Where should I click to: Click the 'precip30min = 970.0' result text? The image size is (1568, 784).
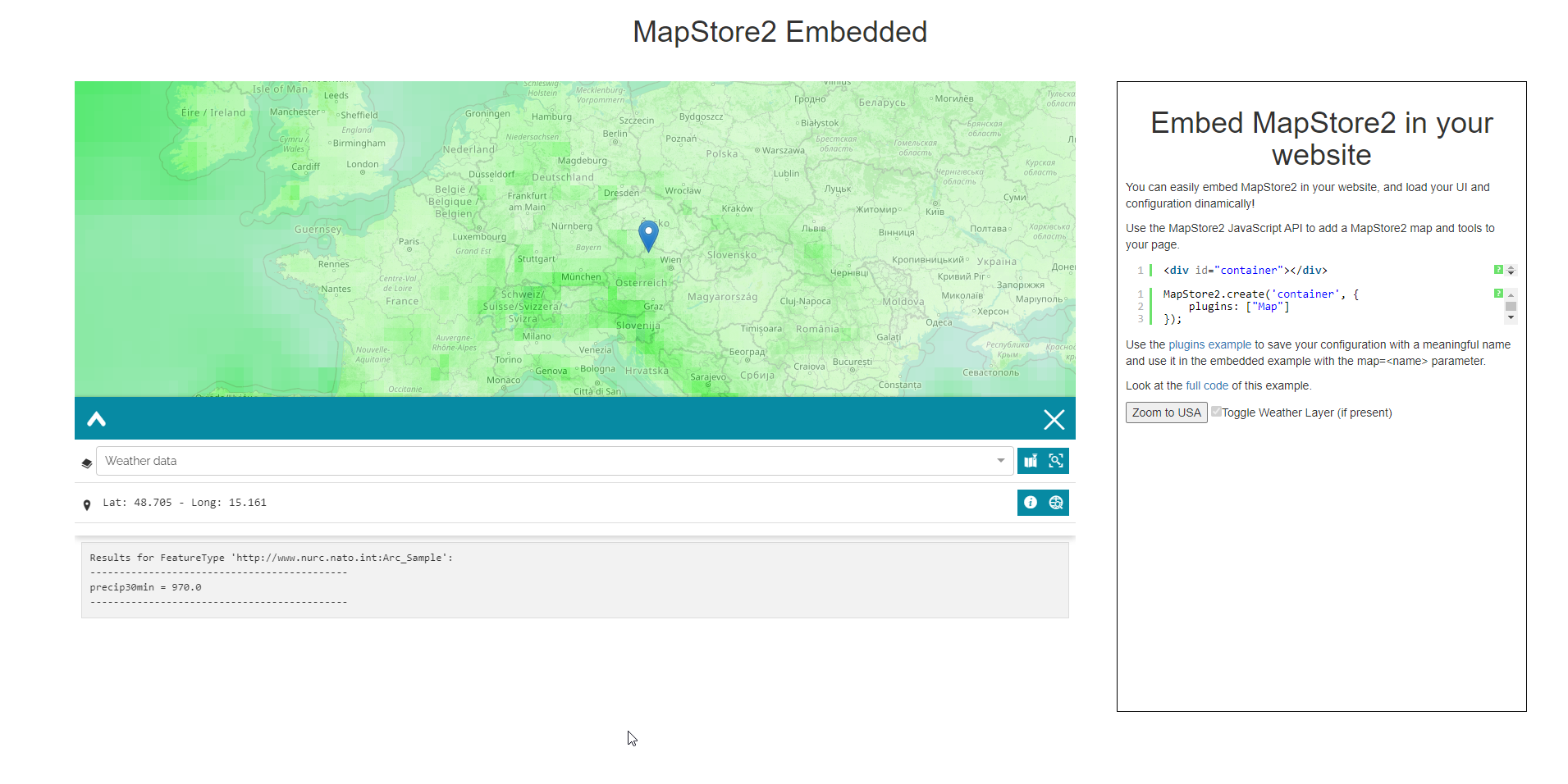point(145,588)
